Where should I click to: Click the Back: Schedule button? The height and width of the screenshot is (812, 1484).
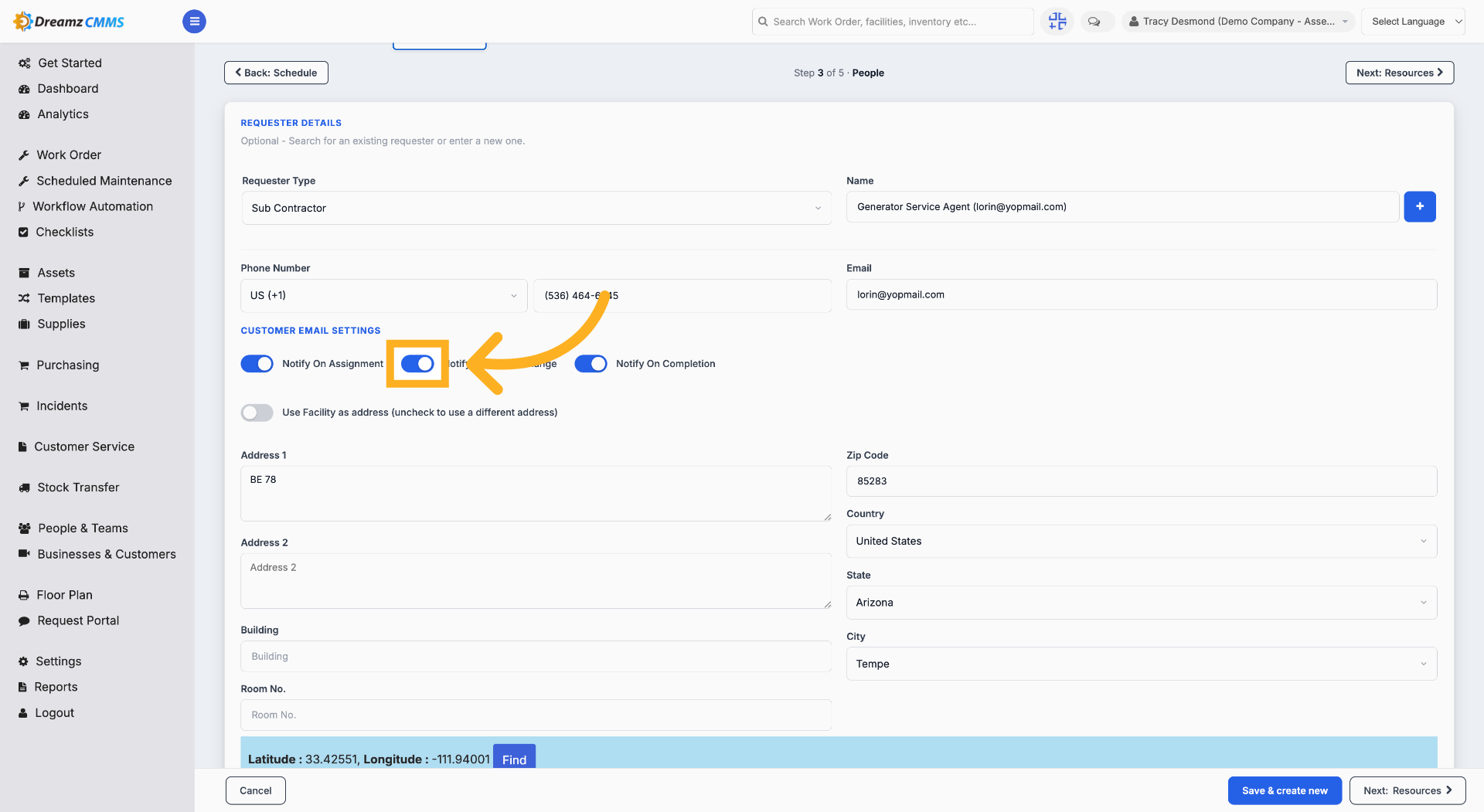click(276, 73)
